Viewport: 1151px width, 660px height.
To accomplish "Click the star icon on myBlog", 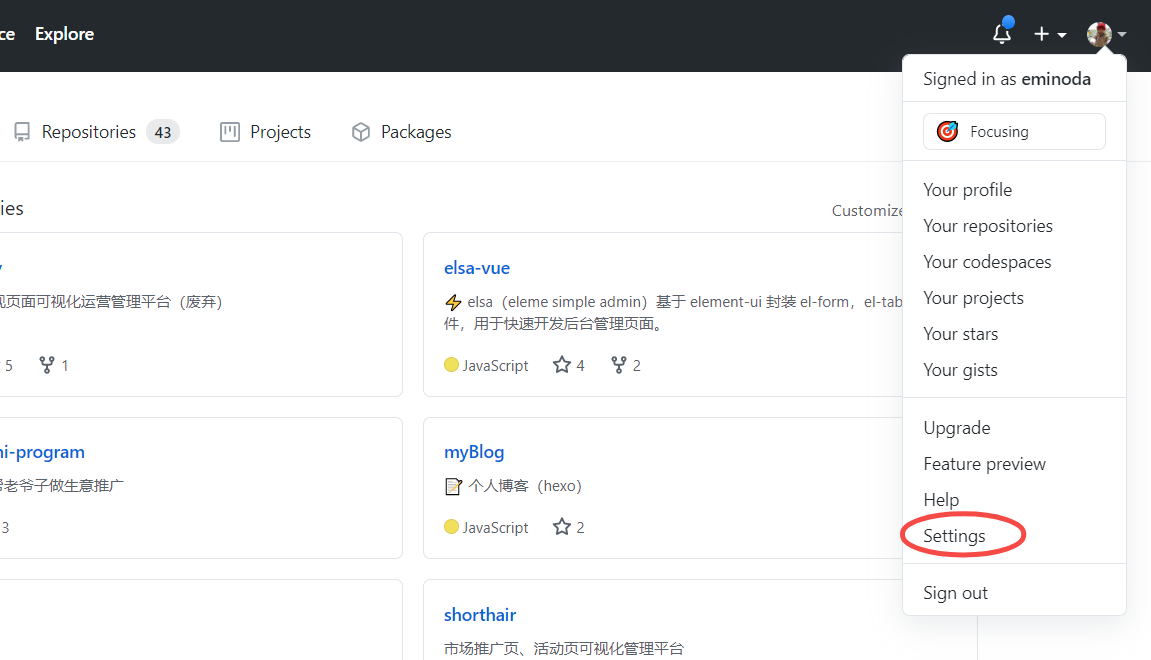I will coord(562,527).
